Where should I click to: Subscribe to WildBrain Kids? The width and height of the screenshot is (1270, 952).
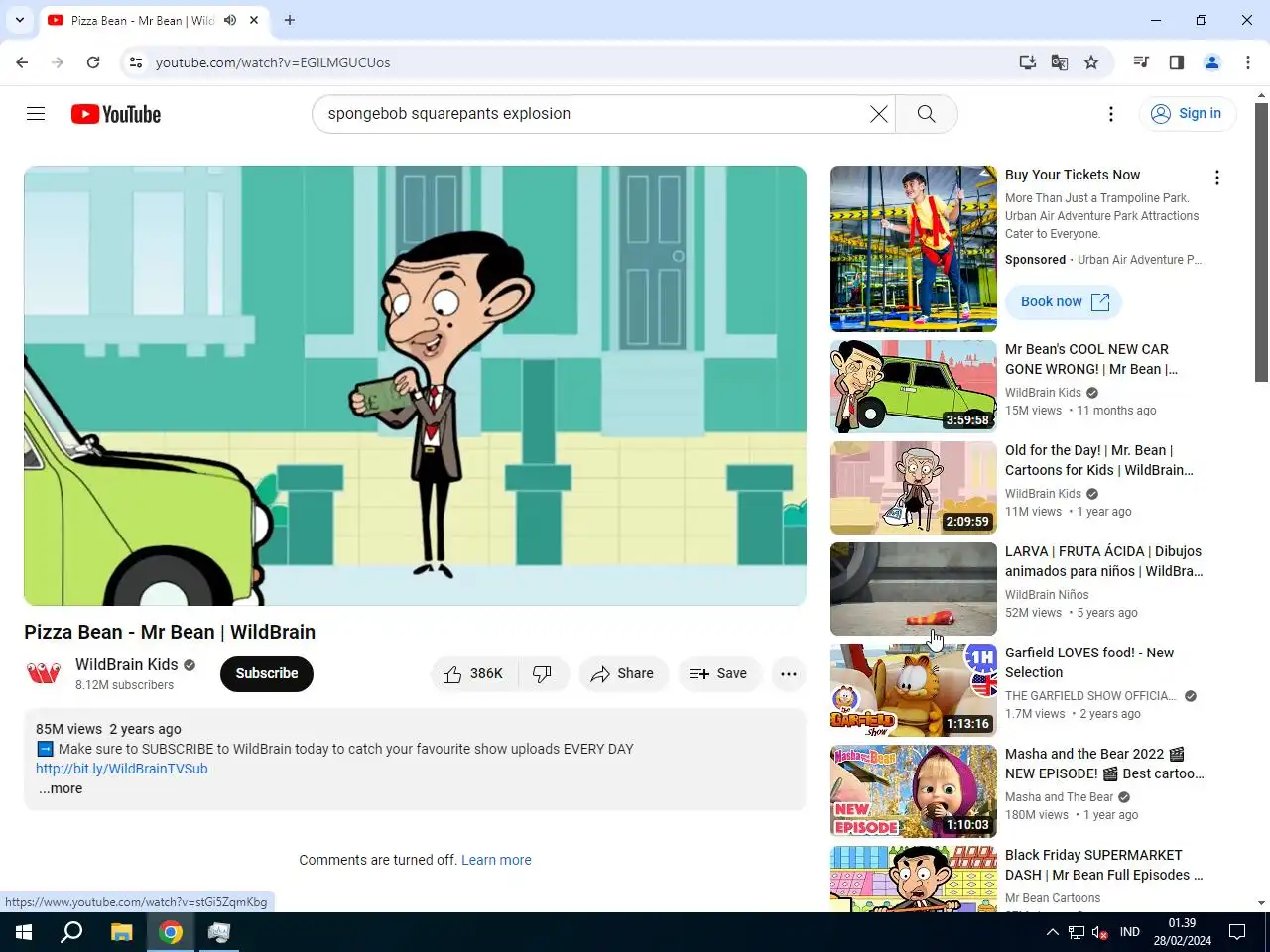pos(267,674)
